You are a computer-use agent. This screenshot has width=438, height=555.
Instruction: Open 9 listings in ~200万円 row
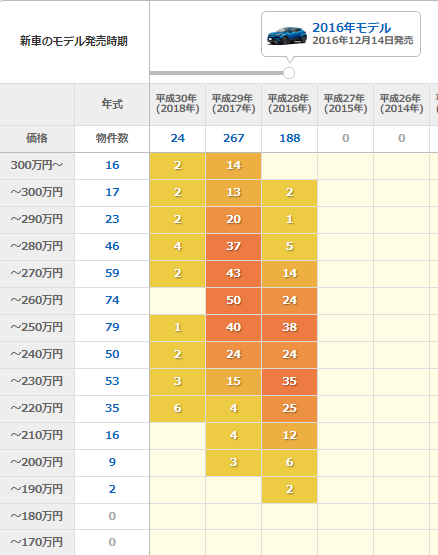(112, 462)
